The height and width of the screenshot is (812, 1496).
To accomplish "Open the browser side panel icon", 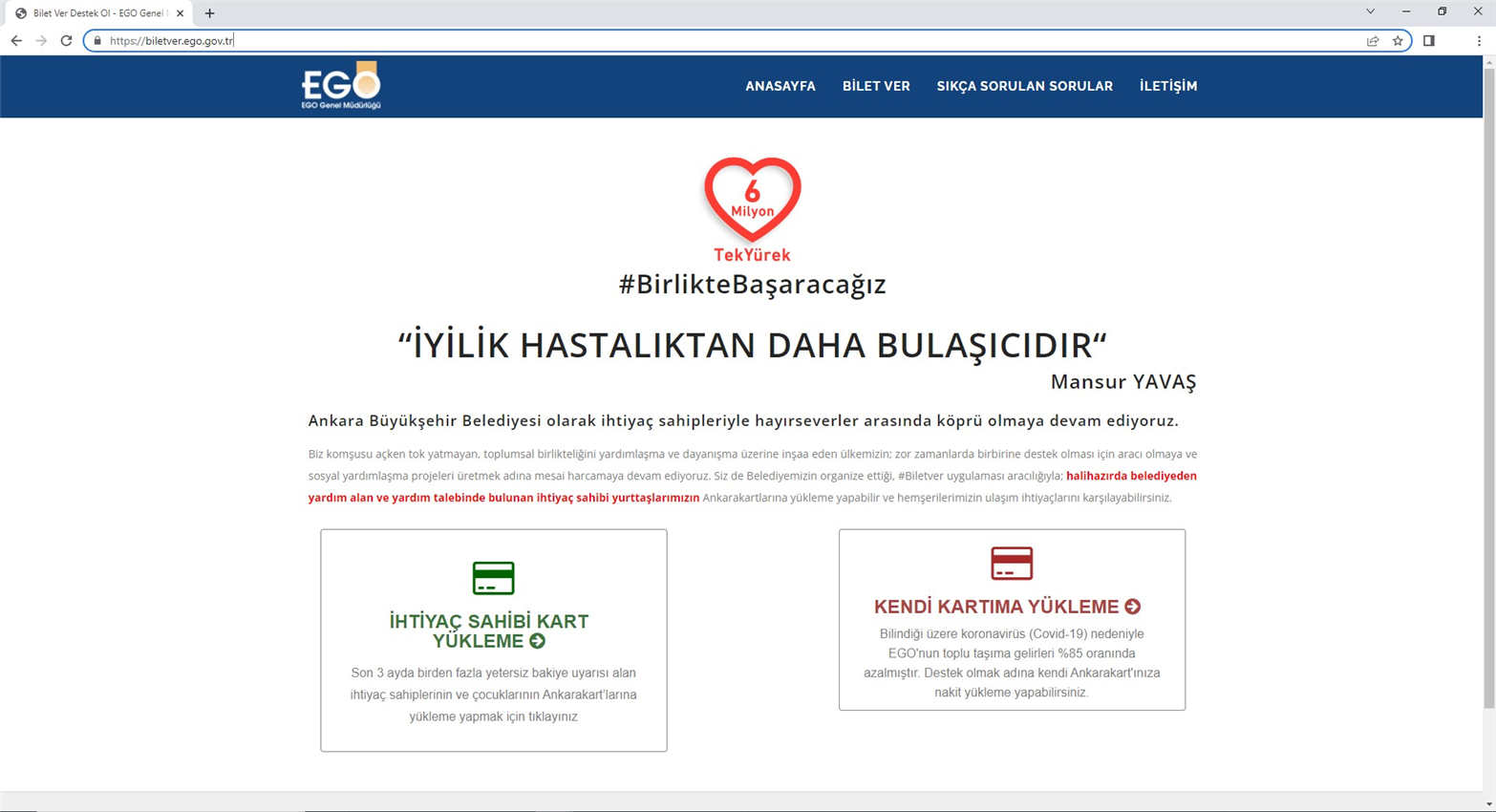I will (x=1429, y=41).
